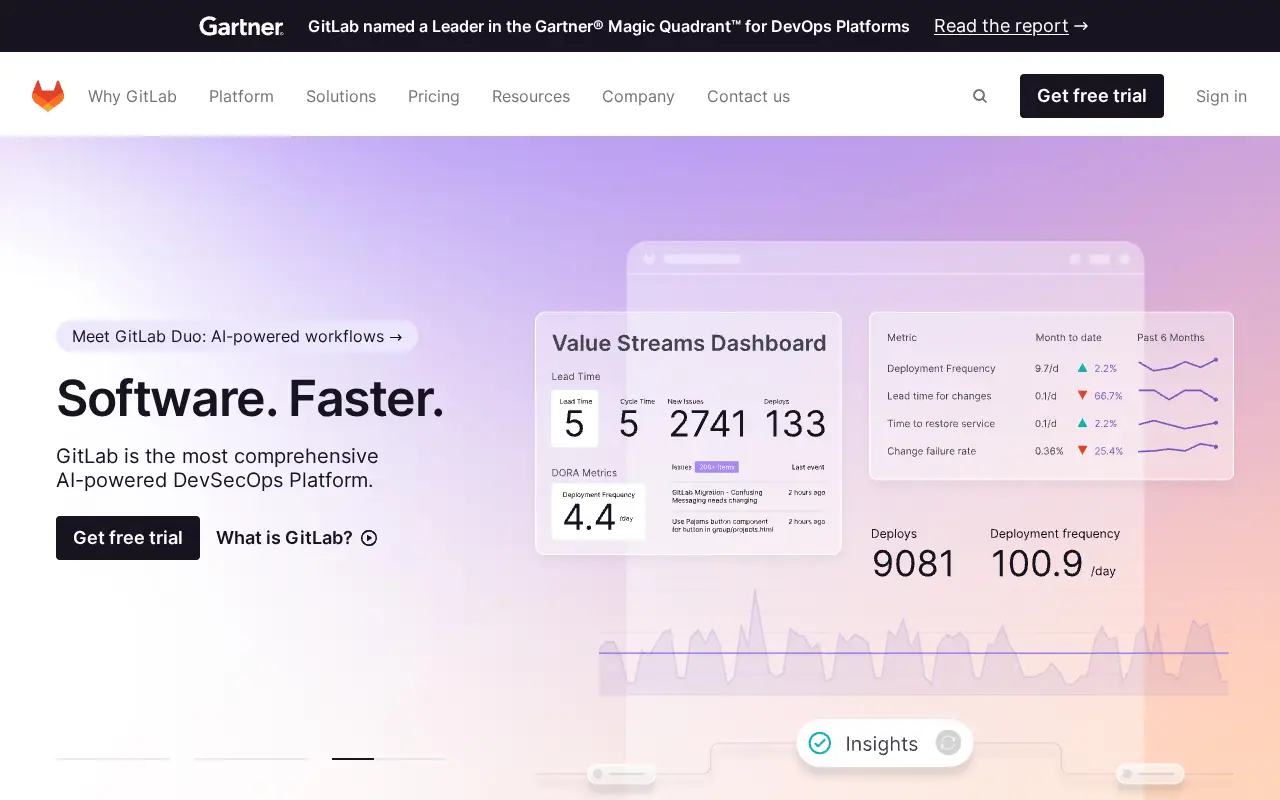Open the Meet GitLab Duo announcement pill

[x=237, y=336]
